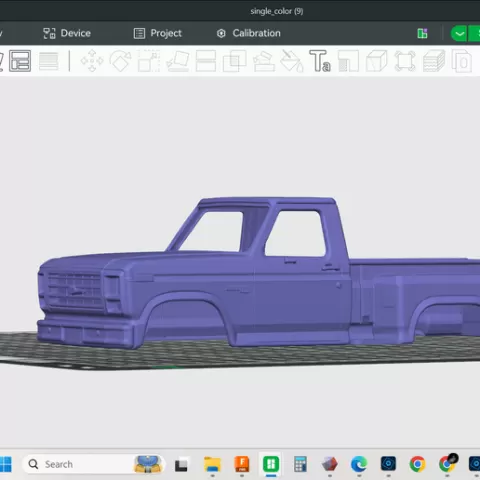Image resolution: width=480 pixels, height=480 pixels.
Task: Select the corner-shaped Seam painting tool
Action: click(x=348, y=61)
